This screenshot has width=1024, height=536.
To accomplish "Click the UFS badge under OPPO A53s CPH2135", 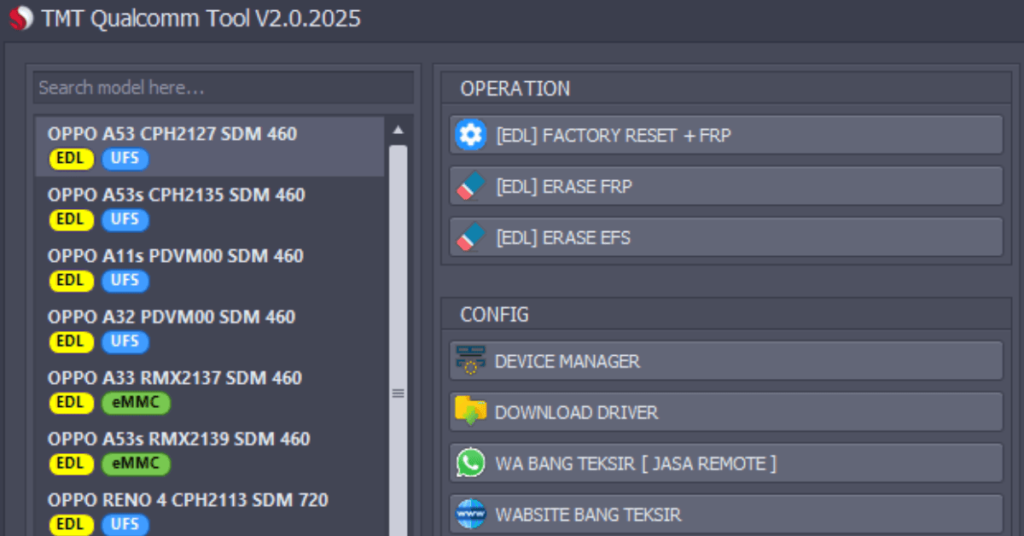I will (x=125, y=219).
